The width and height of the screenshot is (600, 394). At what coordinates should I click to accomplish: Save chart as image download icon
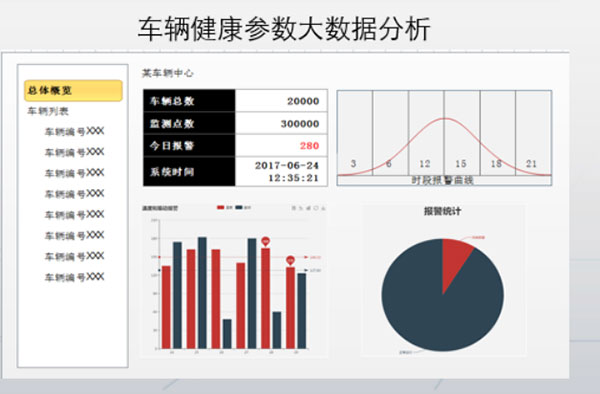(323, 208)
